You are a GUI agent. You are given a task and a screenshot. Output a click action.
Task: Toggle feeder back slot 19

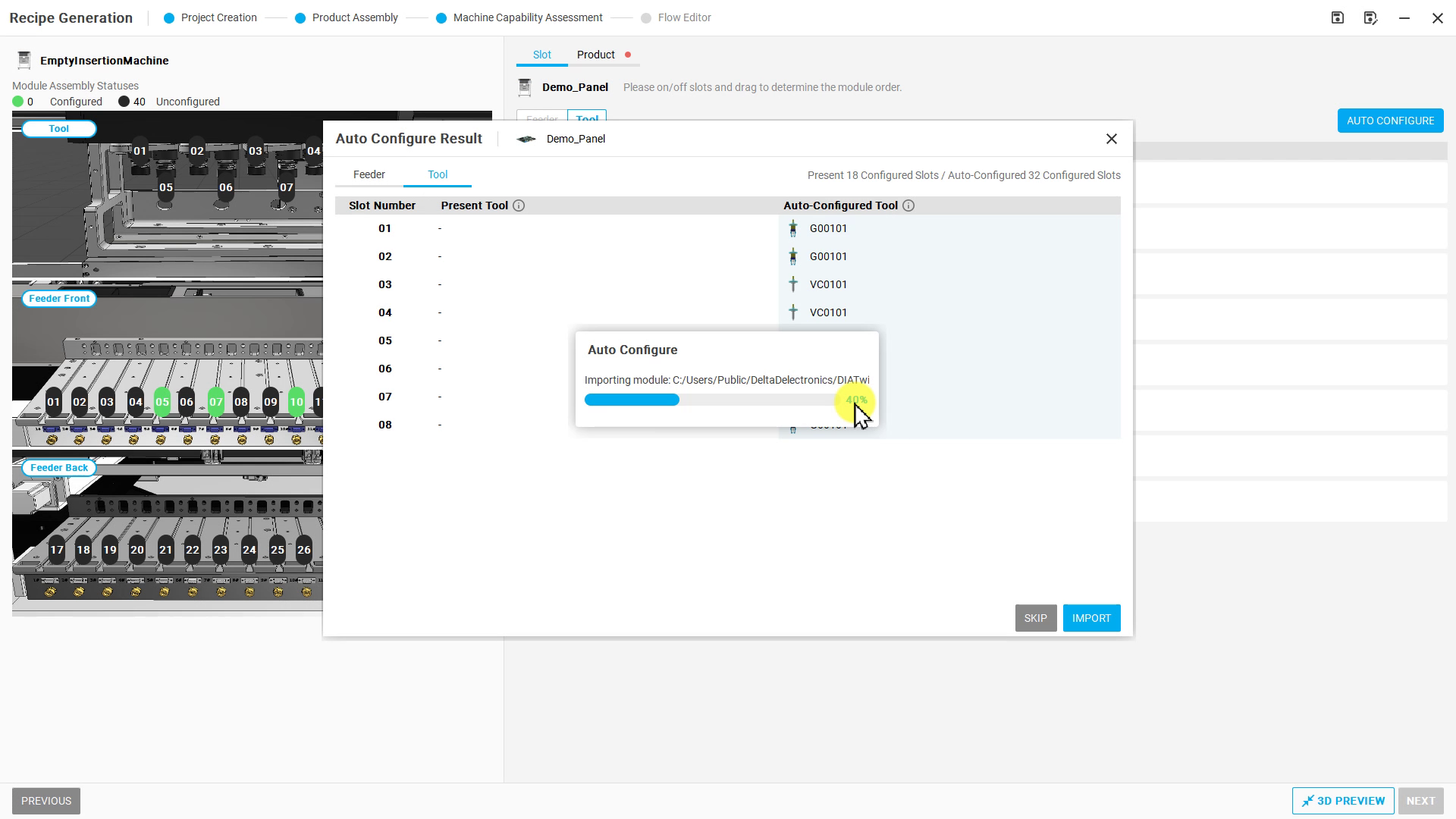(x=110, y=551)
